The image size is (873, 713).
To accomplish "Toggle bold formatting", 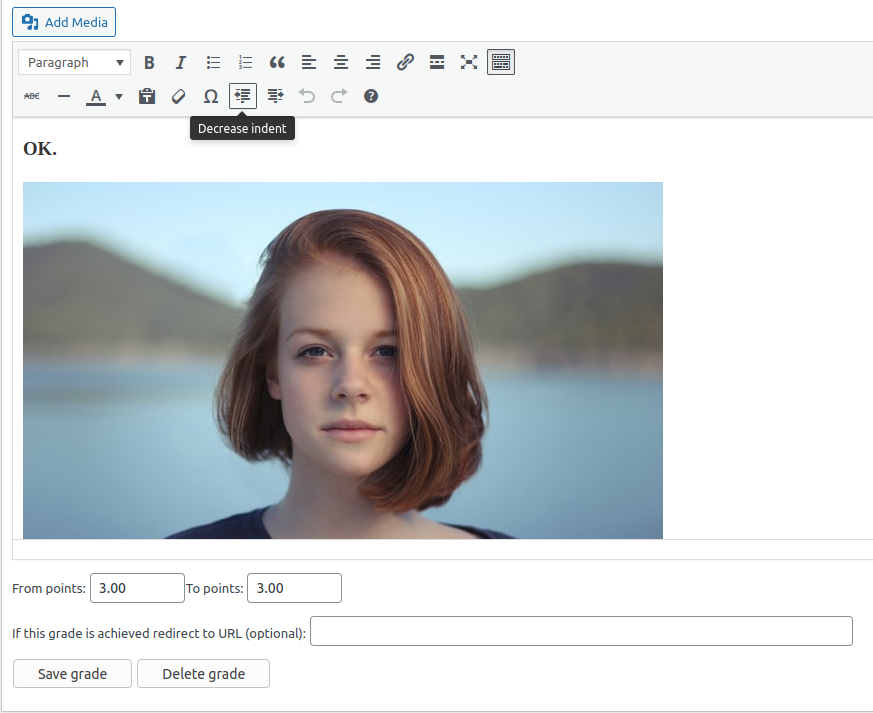I will click(149, 63).
